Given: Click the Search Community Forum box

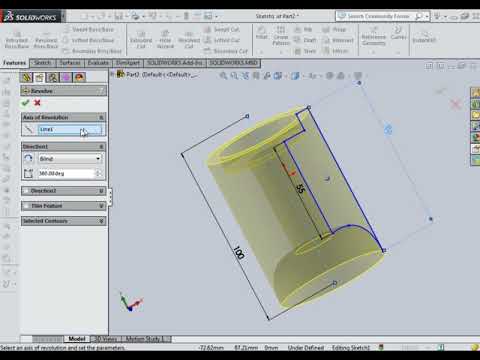Looking at the screenshot, I should tap(378, 16).
